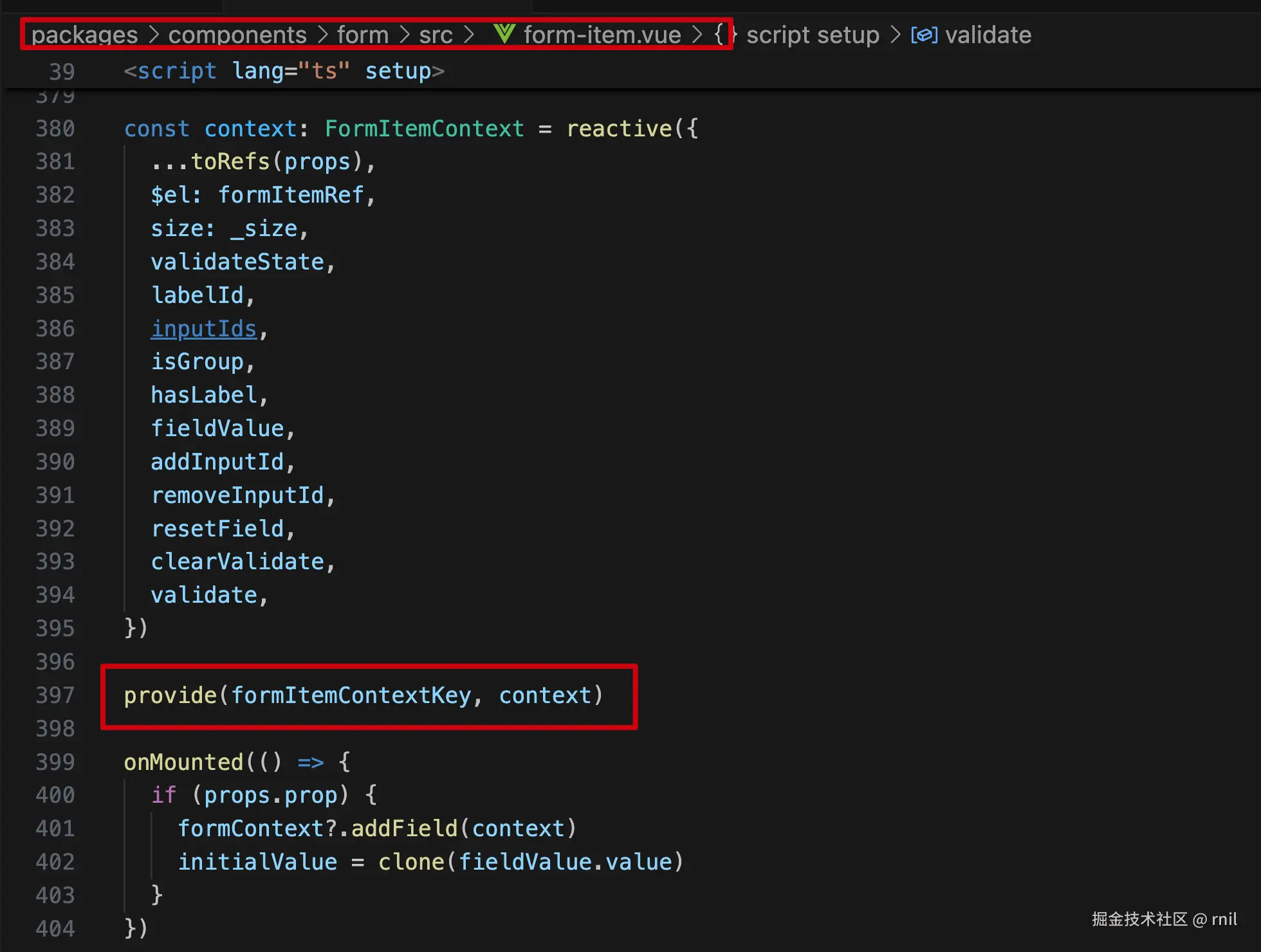Open the packages breadcrumb segment

(x=84, y=35)
